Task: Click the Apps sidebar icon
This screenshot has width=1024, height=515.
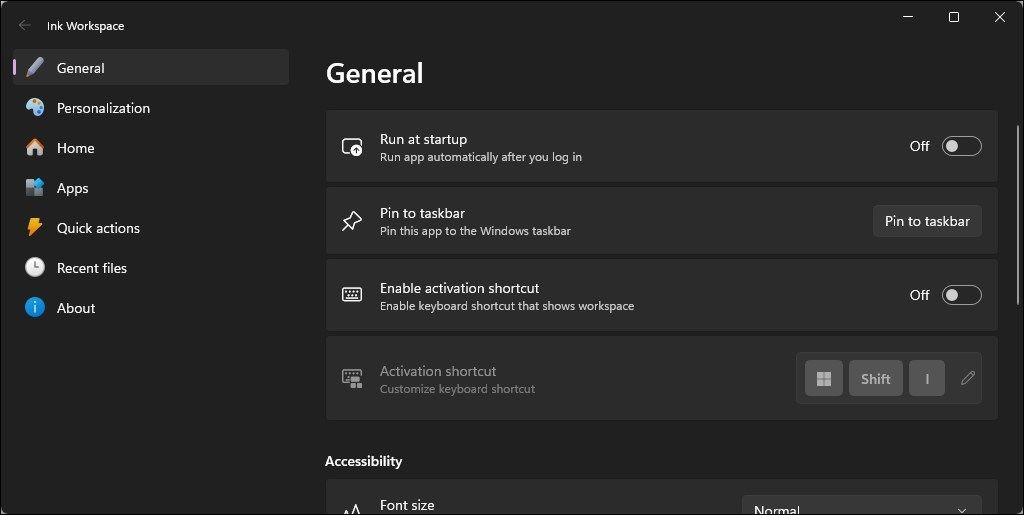Action: click(x=35, y=188)
